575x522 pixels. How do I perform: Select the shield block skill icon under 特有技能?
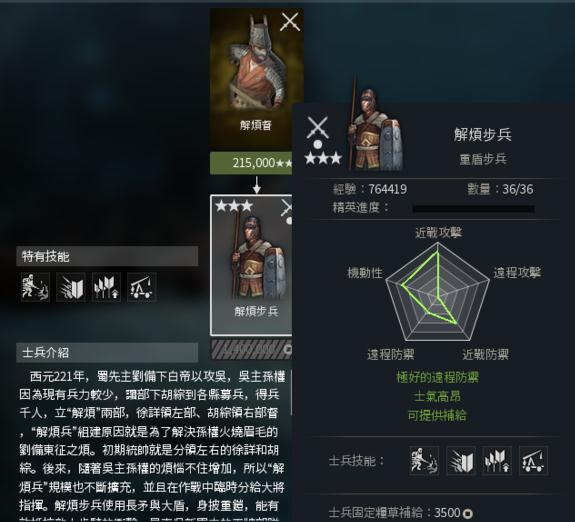[71, 287]
